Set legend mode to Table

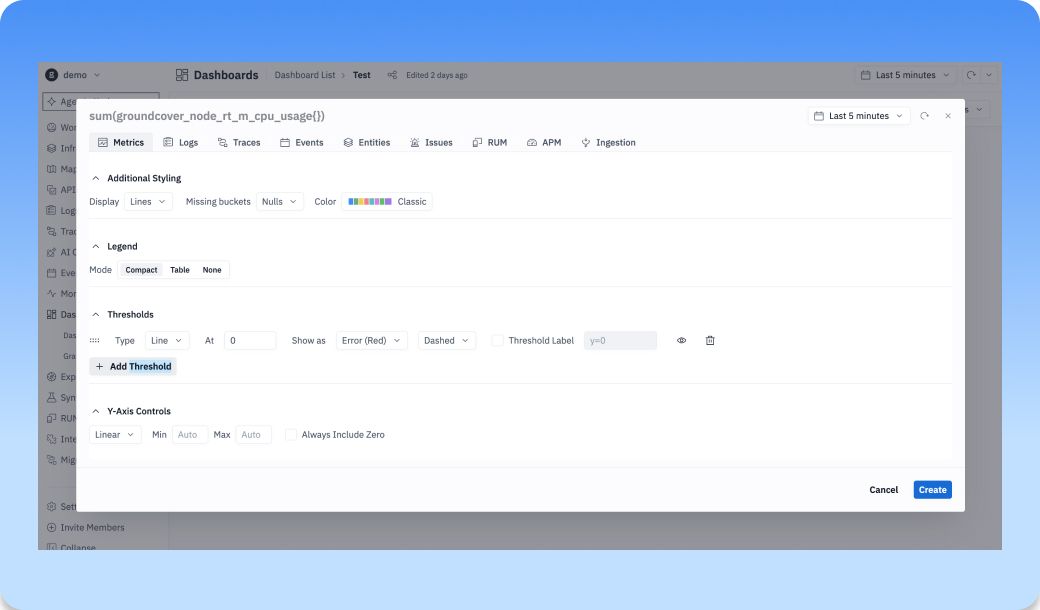pyautogui.click(x=180, y=270)
